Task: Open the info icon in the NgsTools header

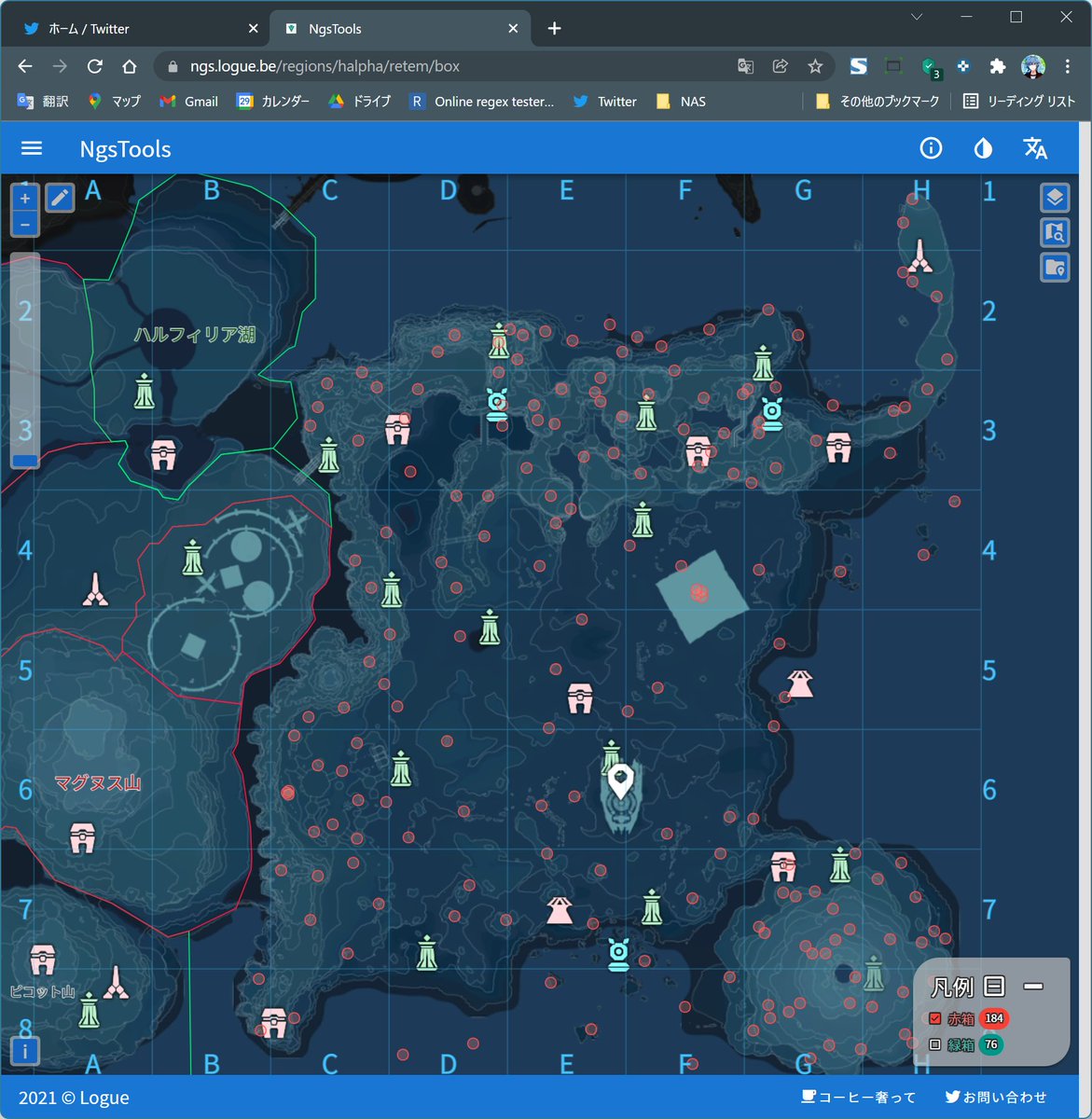Action: (x=931, y=148)
